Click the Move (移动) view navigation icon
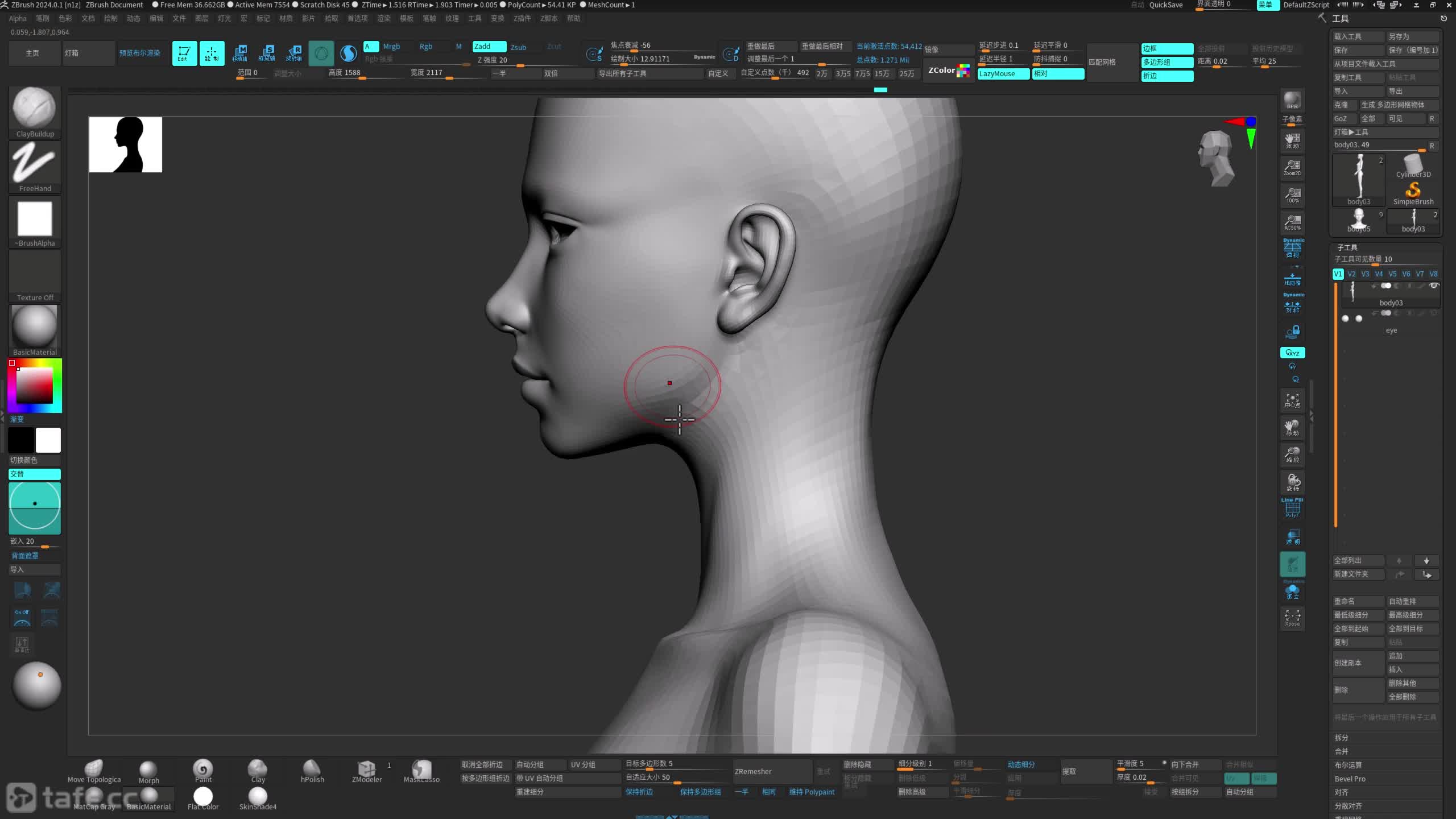This screenshot has height=819, width=1456. point(1292,428)
